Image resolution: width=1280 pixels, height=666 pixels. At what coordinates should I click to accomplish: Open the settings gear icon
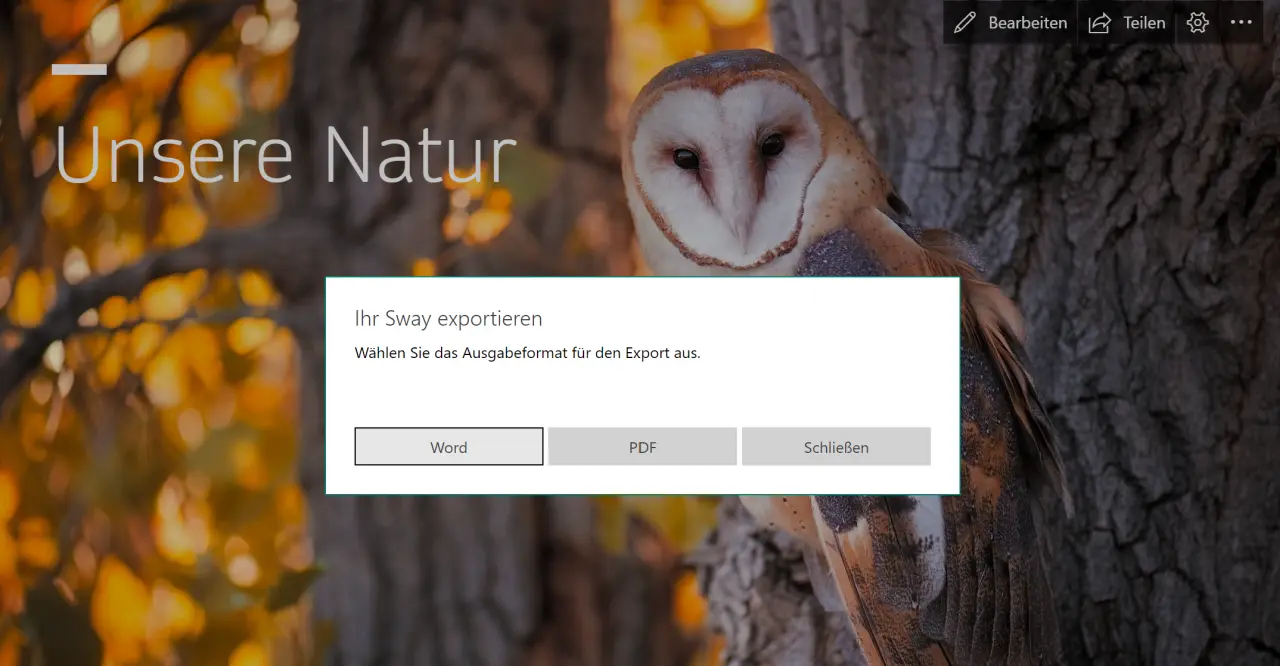1197,23
